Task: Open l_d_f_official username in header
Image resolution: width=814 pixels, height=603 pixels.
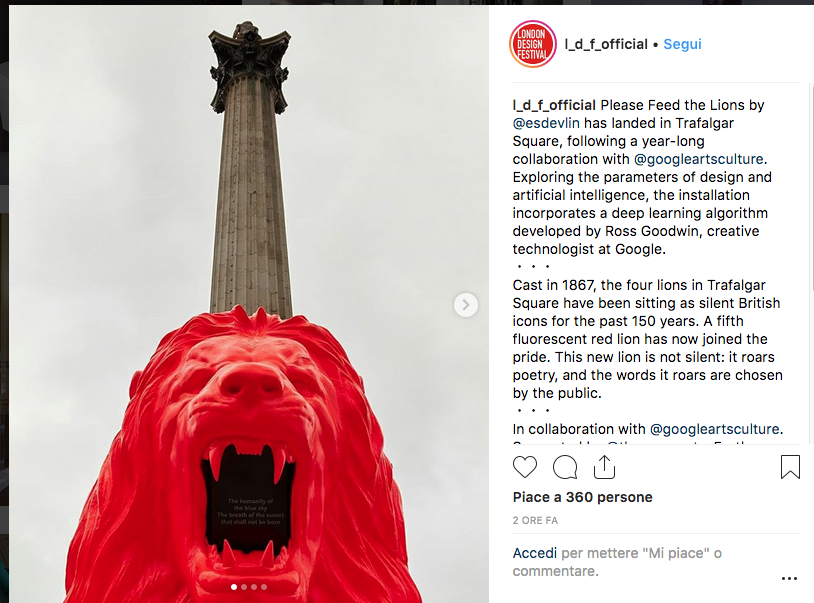Action: (606, 44)
